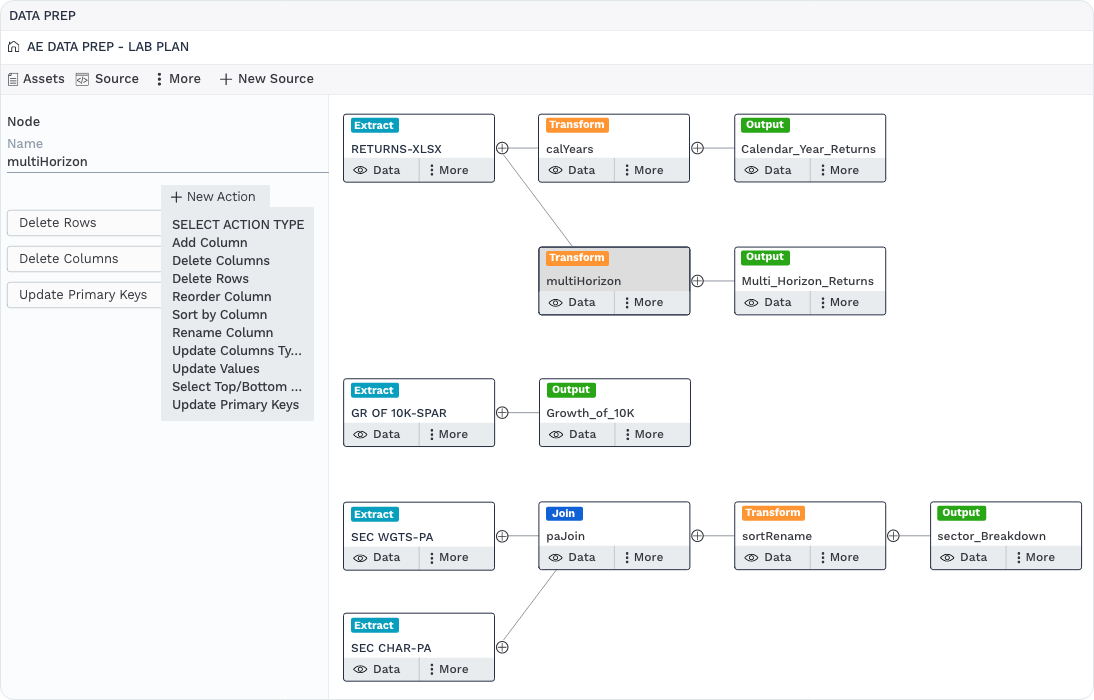The width and height of the screenshot is (1094, 700).
Task: Open the toolbar More menu
Action: pyautogui.click(x=178, y=79)
